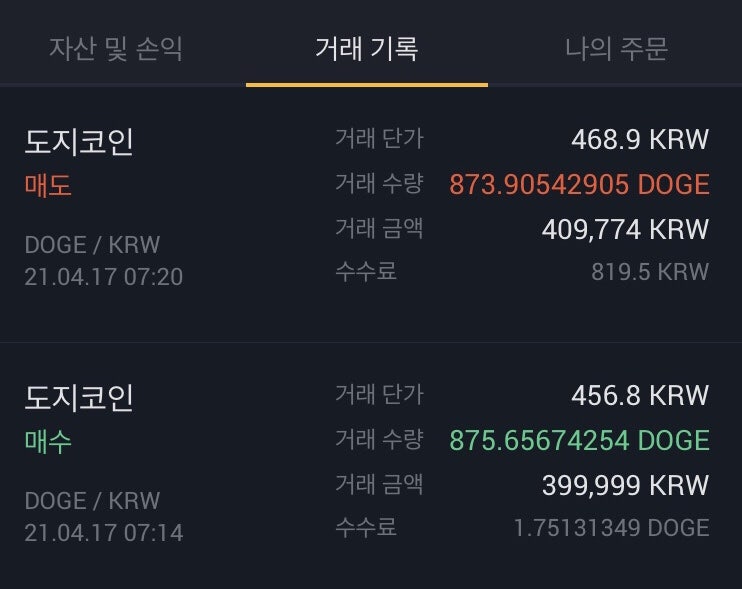Select the 468.9 KRW unit price
The height and width of the screenshot is (589, 742).
[640, 140]
